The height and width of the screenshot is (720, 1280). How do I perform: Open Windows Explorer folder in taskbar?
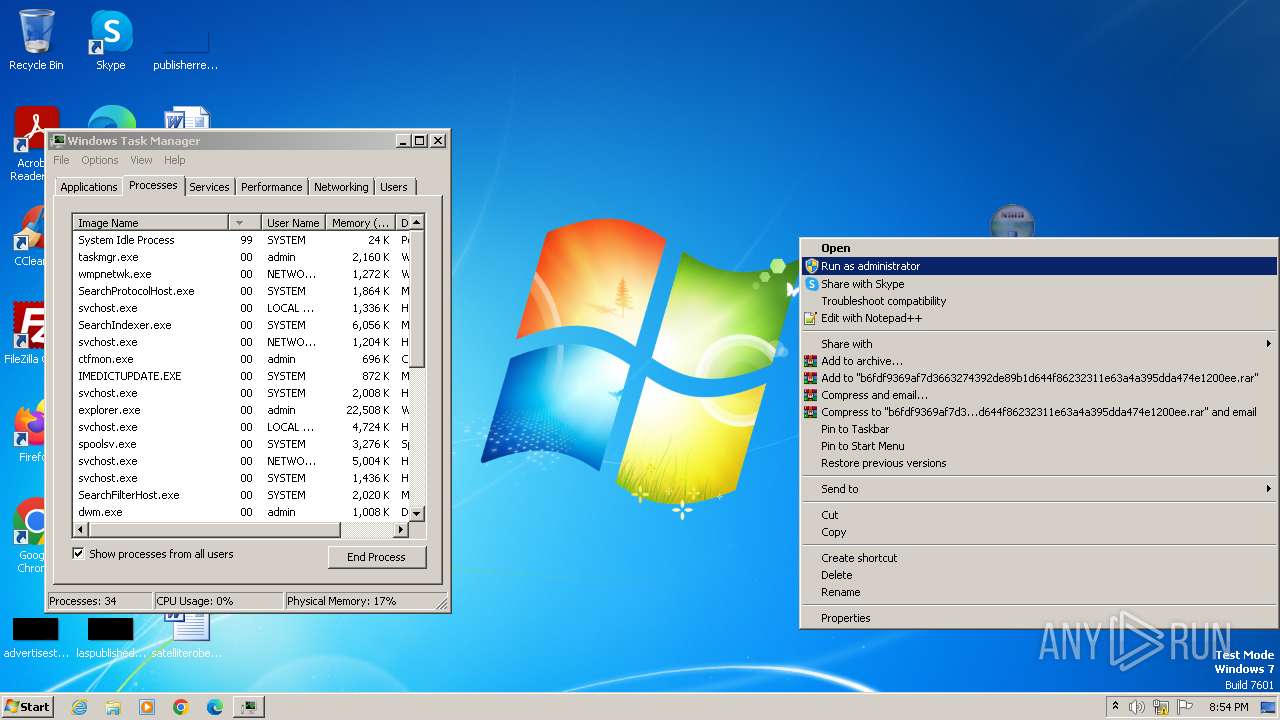click(x=113, y=707)
